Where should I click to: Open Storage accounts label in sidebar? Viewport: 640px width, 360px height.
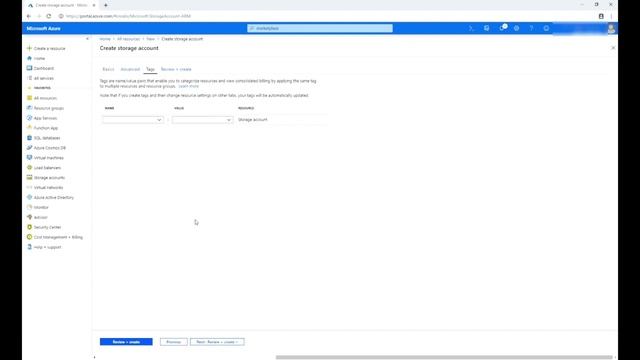pyautogui.click(x=49, y=178)
